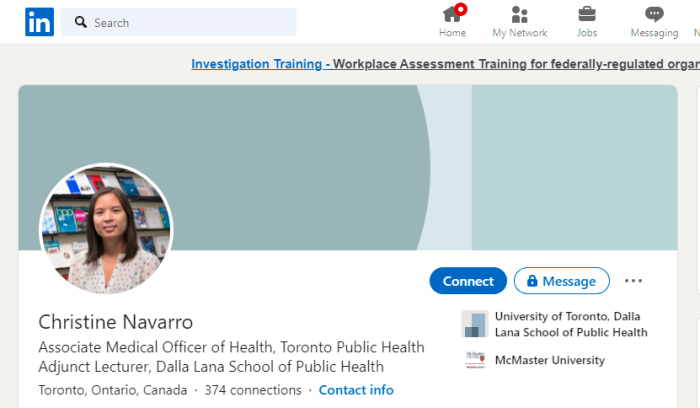
Task: Open Christine Navarro's profile photo
Action: (x=106, y=229)
